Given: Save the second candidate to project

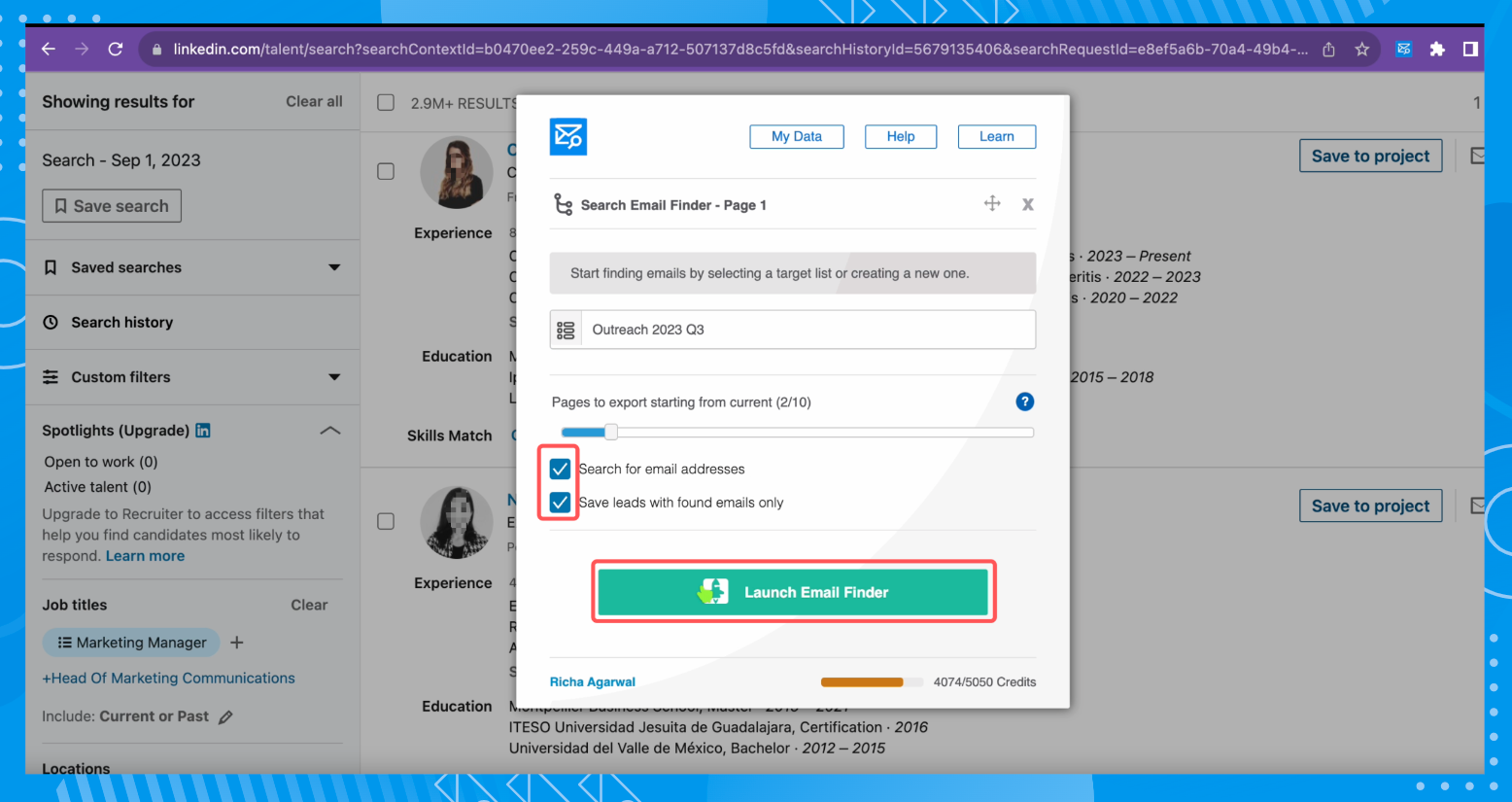Looking at the screenshot, I should [1371, 506].
